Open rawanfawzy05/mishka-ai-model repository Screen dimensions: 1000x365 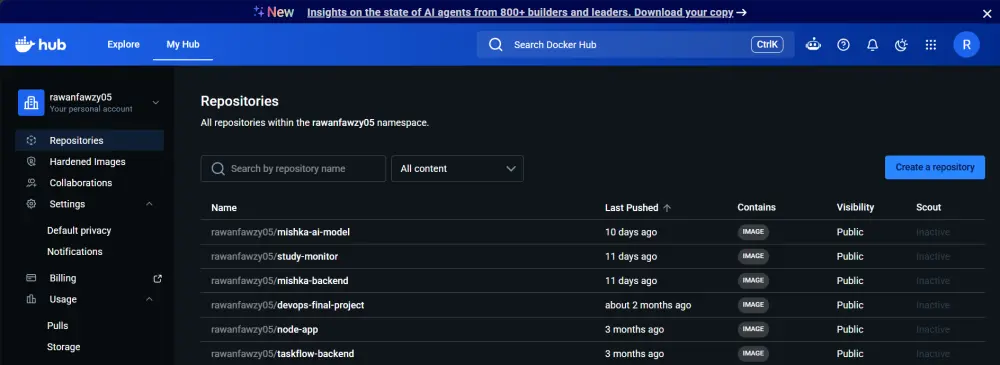281,232
